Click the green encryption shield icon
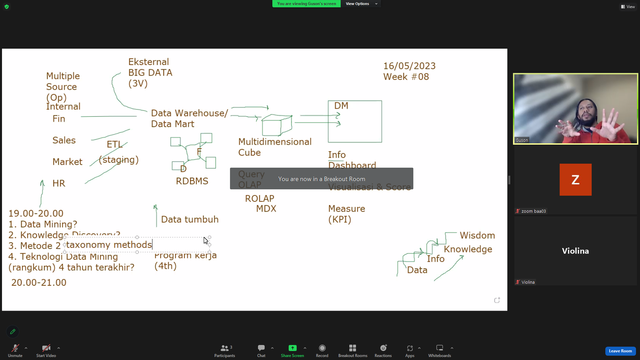 [x=7, y=7]
